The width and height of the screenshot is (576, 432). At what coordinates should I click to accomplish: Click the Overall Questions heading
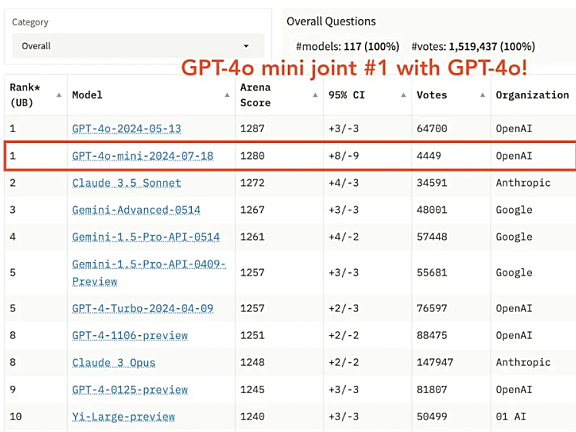[x=331, y=22]
